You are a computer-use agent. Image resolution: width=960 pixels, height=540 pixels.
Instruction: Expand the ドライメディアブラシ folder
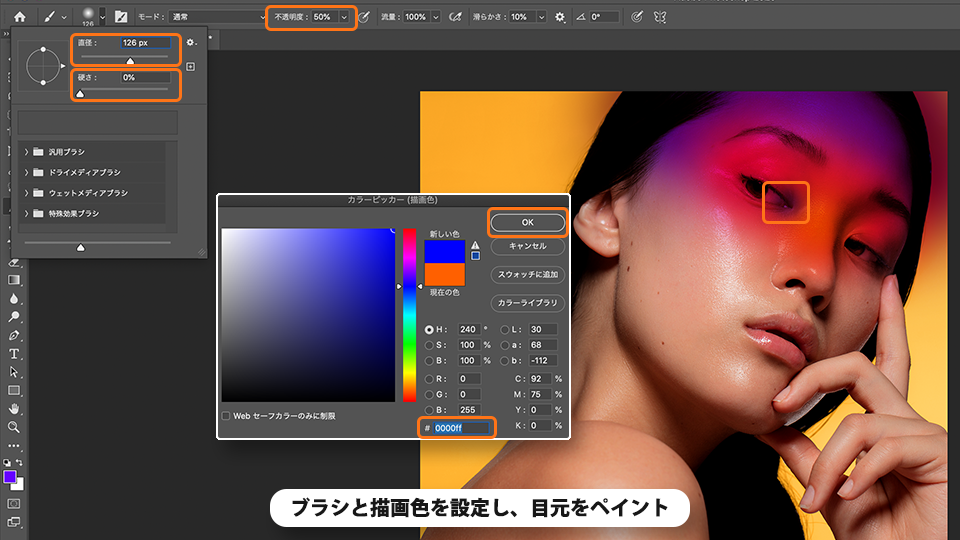tap(26, 172)
